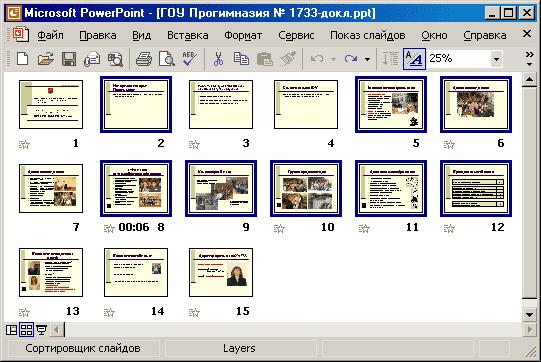Start slide show from the bottom view buttons
Image resolution: width=541 pixels, height=362 pixels.
pyautogui.click(x=41, y=330)
